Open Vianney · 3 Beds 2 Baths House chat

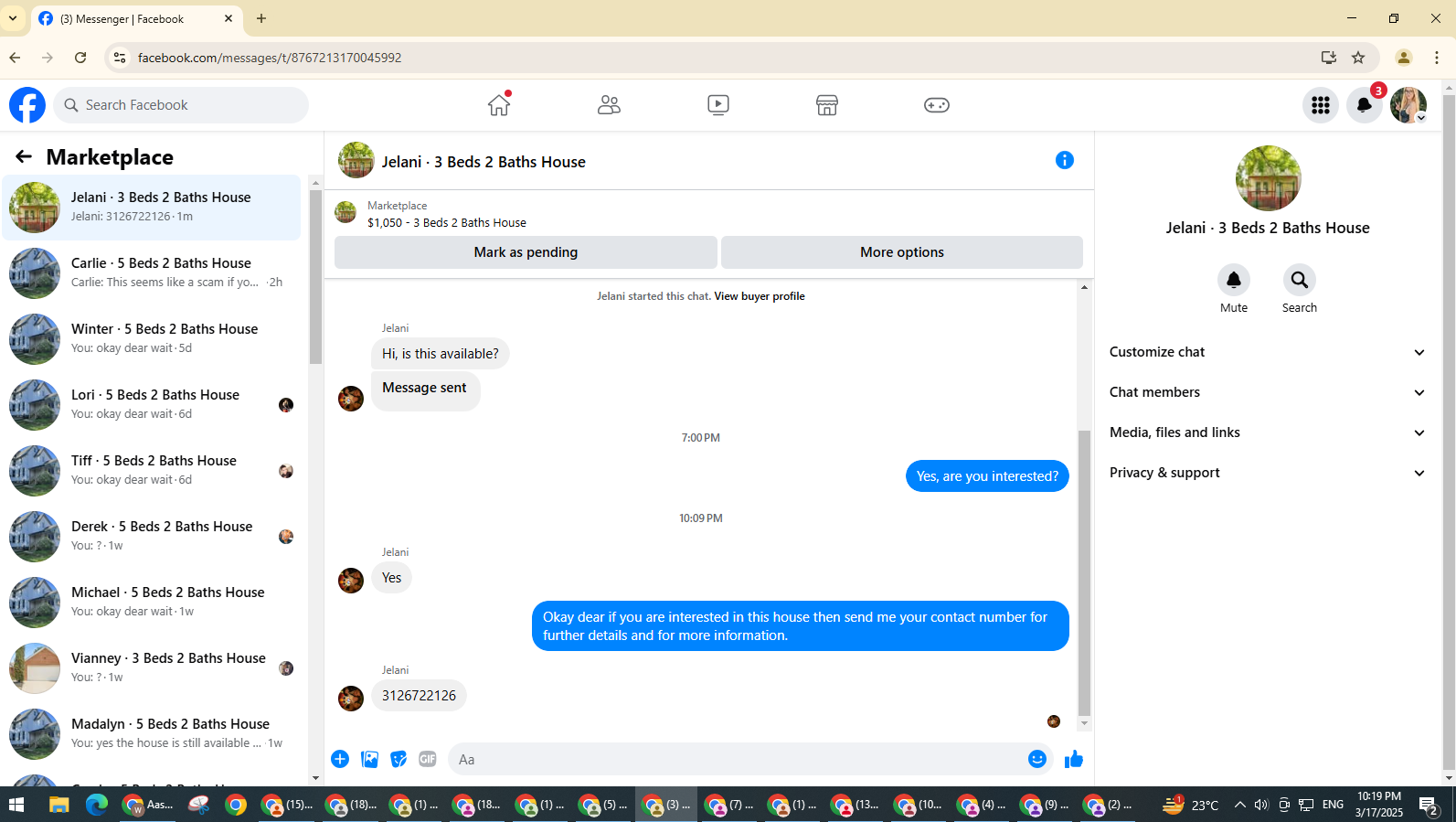pyautogui.click(x=152, y=668)
